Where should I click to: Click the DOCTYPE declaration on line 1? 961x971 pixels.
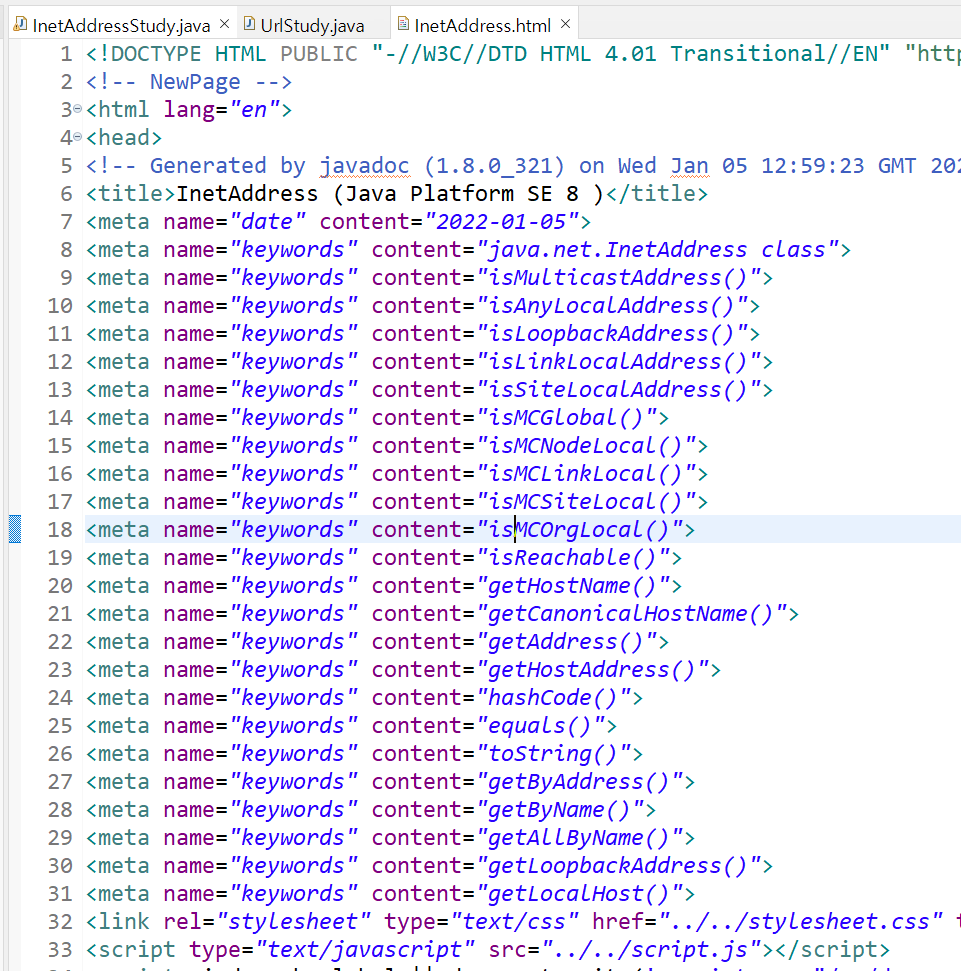coord(523,54)
